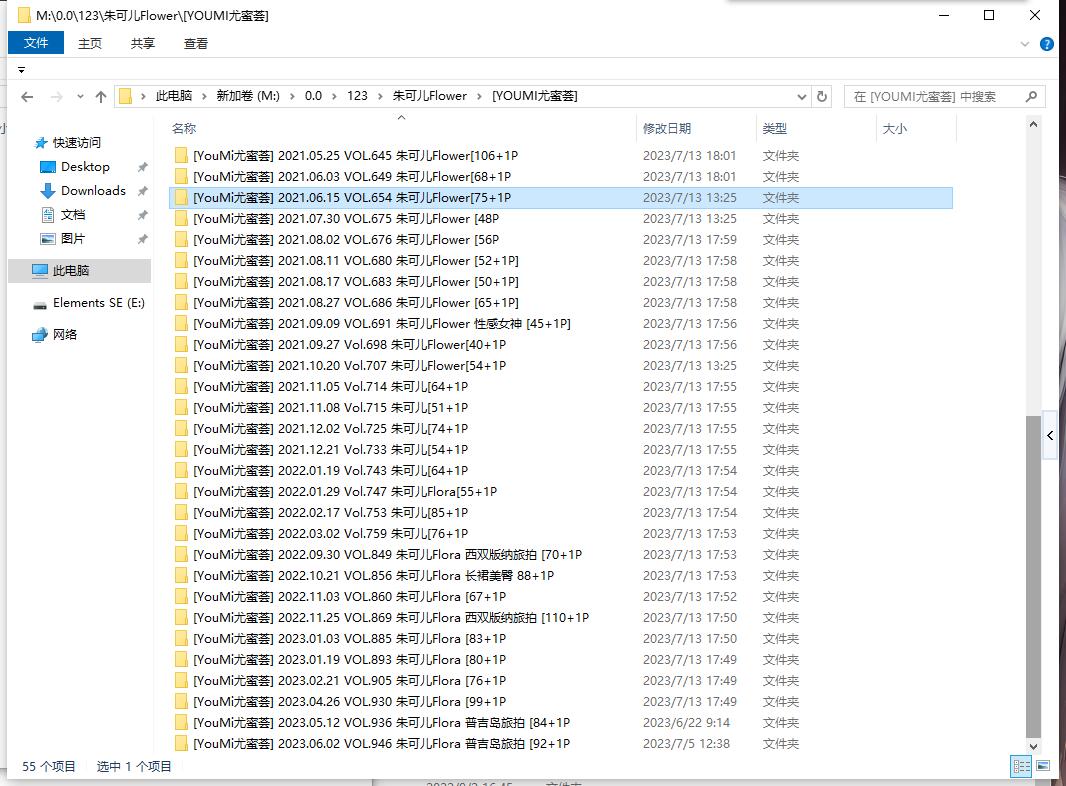Image resolution: width=1066 pixels, height=786 pixels.
Task: Sort by the 类型 column header
Action: 774,129
